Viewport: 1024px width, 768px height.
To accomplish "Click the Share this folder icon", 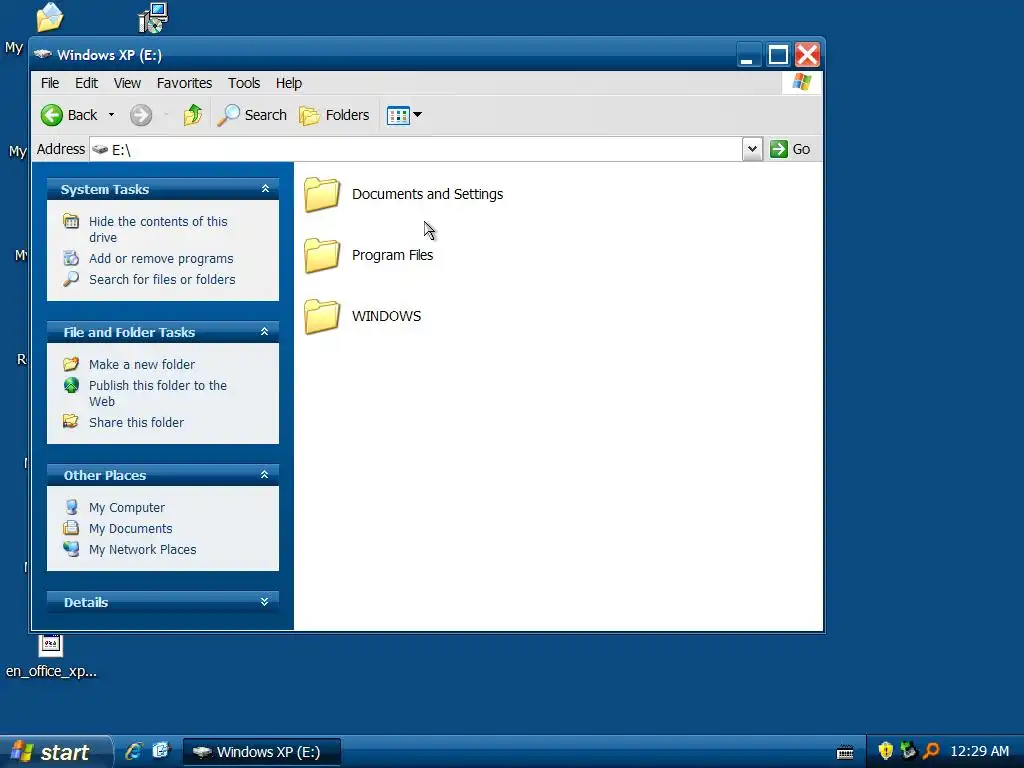I will [71, 421].
